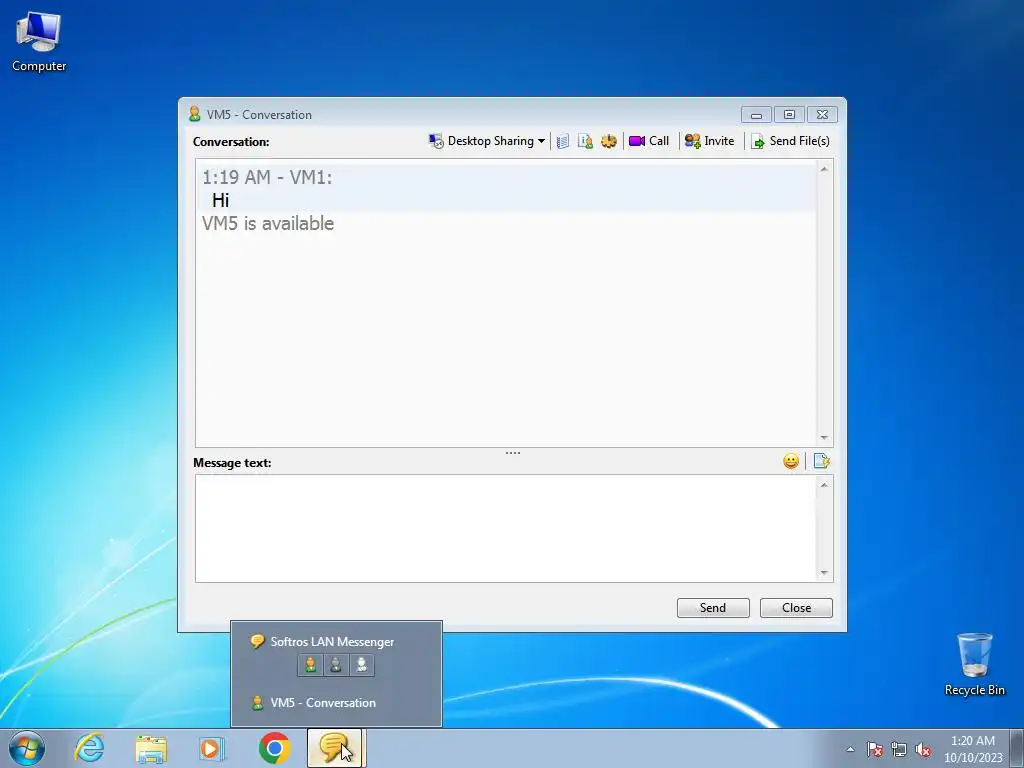Click the '1:19 AM - VM1:' message header
Screen dimensions: 1024x768
click(267, 177)
